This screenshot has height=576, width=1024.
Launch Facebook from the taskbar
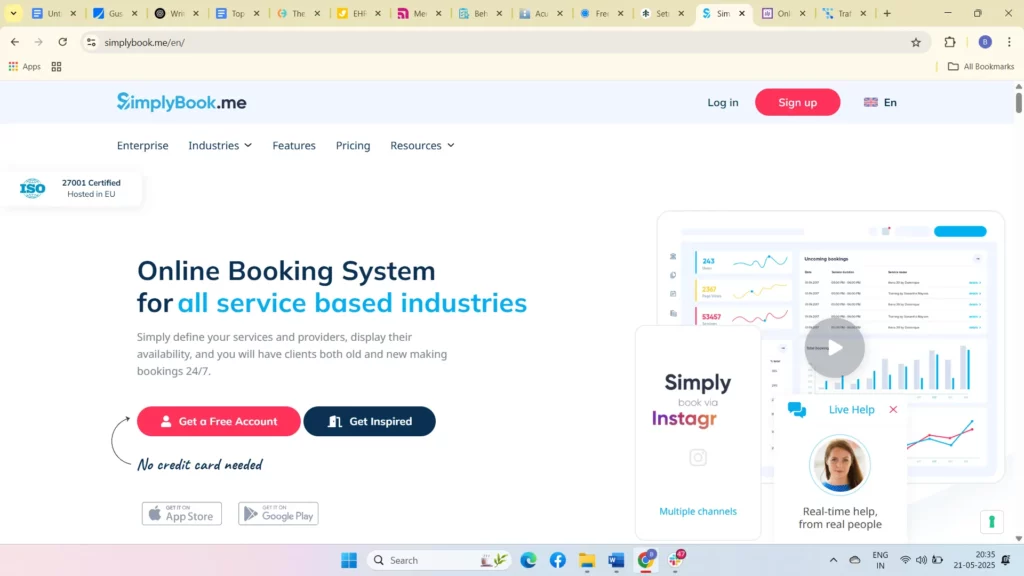[x=557, y=559]
